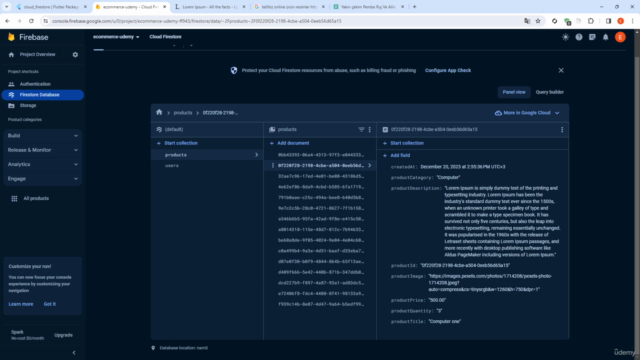Click the productTitle value "Computer one"
The height and width of the screenshot is (360, 640).
pos(444,322)
